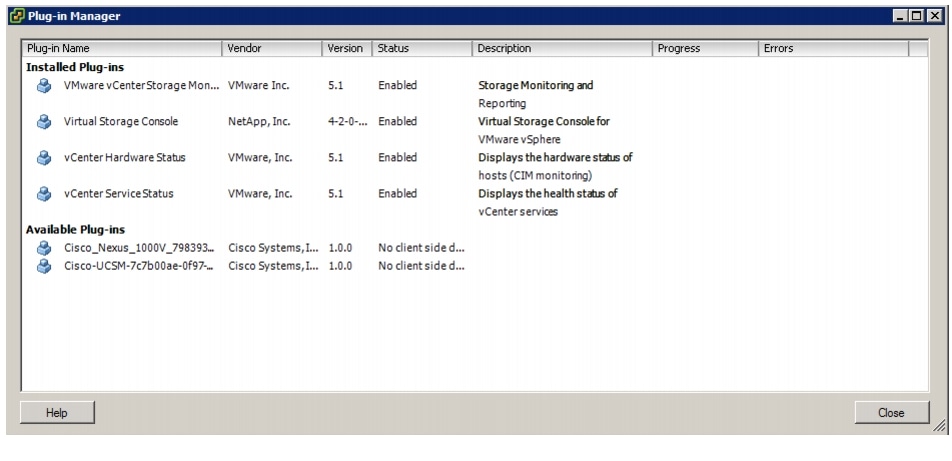Click the hardware status of hosts description
Image resolution: width=952 pixels, height=461 pixels.
pyautogui.click(x=555, y=166)
